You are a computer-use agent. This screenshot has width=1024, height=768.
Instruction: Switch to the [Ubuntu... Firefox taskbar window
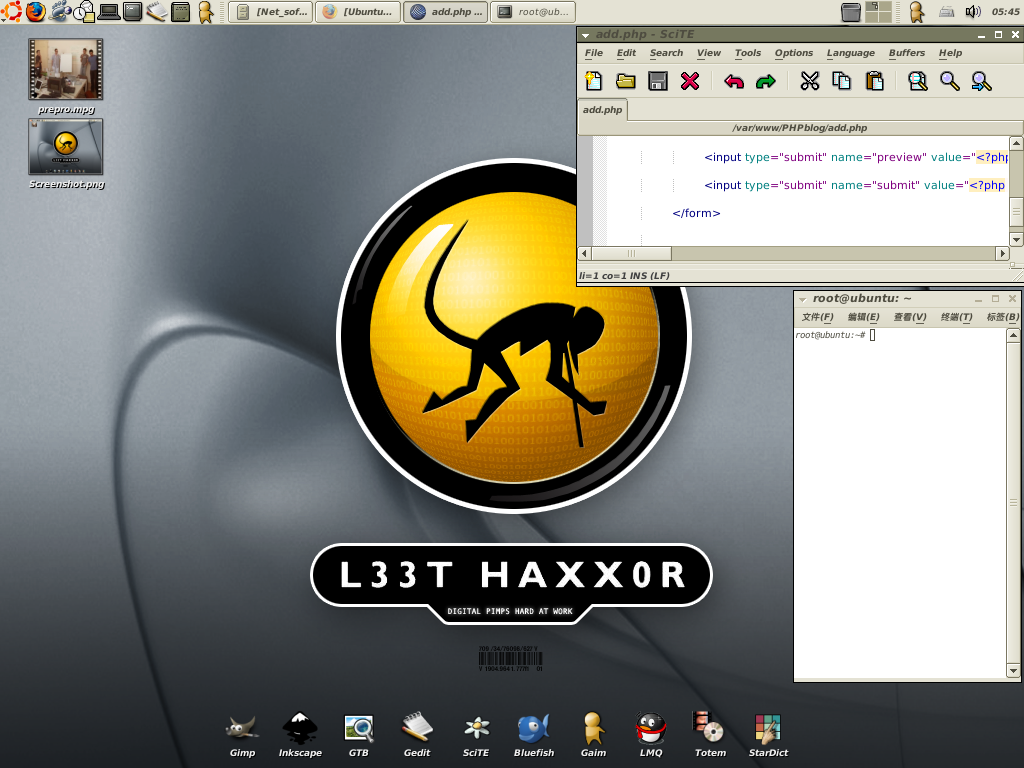click(x=358, y=12)
